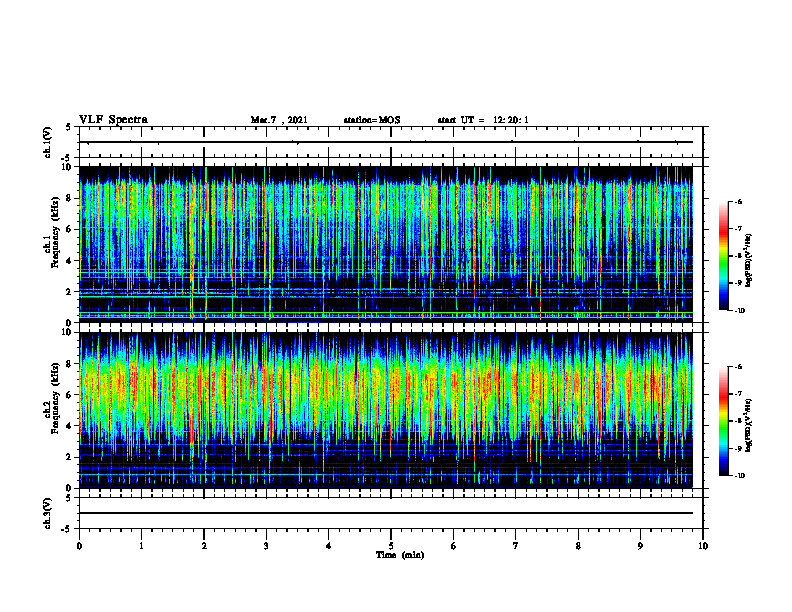Click the ch.3 voltage waveform trace

coord(386,513)
